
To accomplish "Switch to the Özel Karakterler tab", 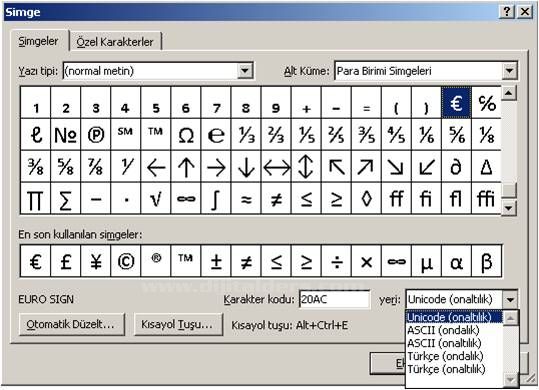I will click(115, 42).
